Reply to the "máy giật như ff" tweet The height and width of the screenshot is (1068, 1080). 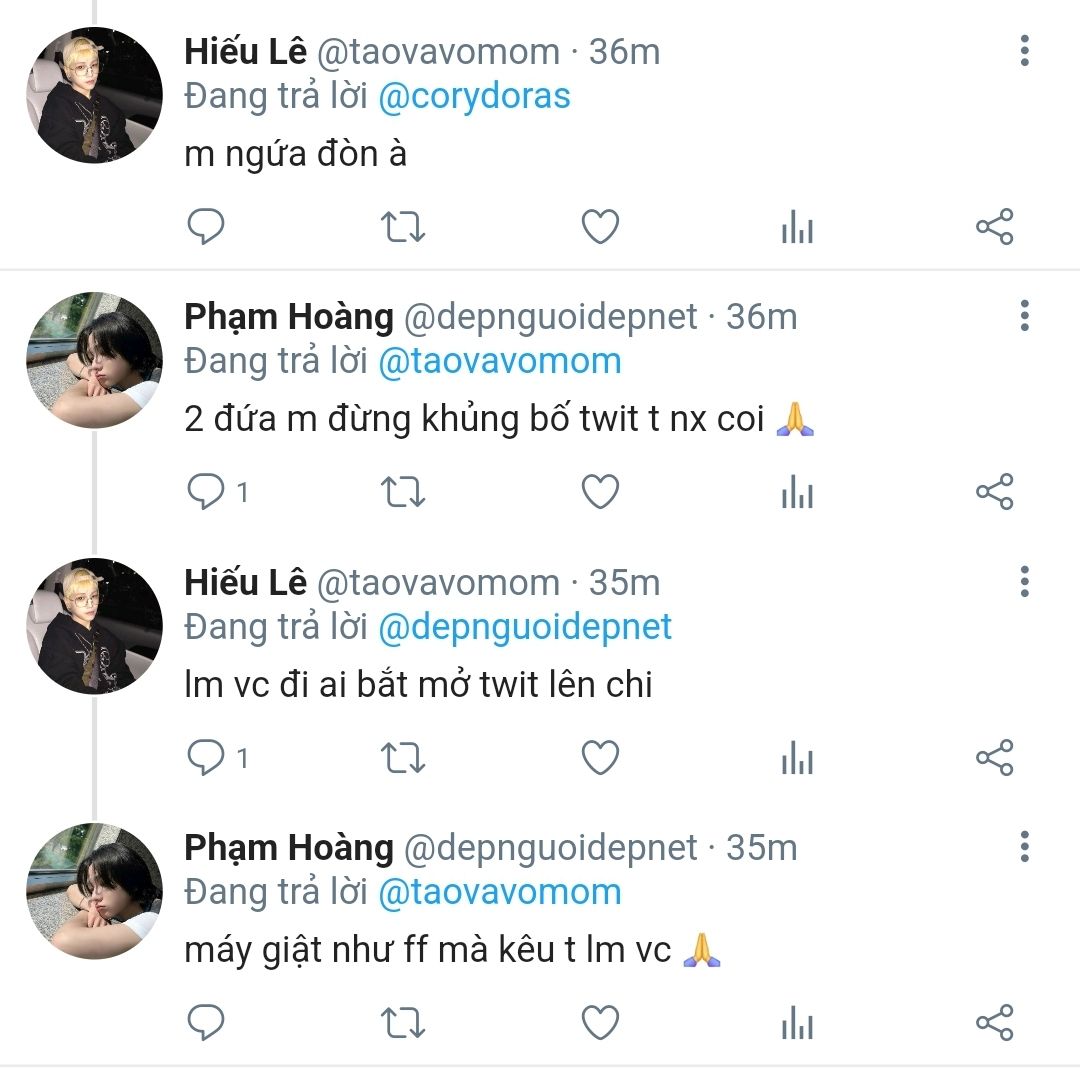(x=206, y=1023)
